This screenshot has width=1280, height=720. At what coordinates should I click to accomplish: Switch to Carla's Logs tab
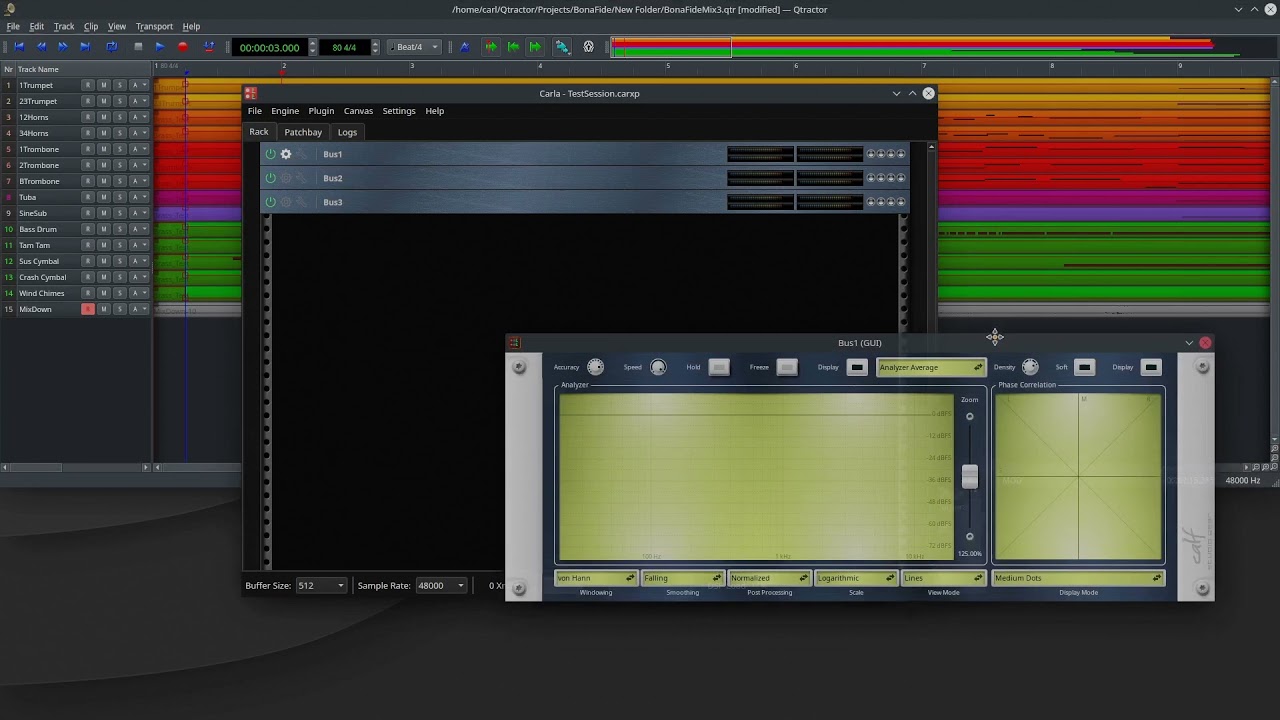[347, 132]
